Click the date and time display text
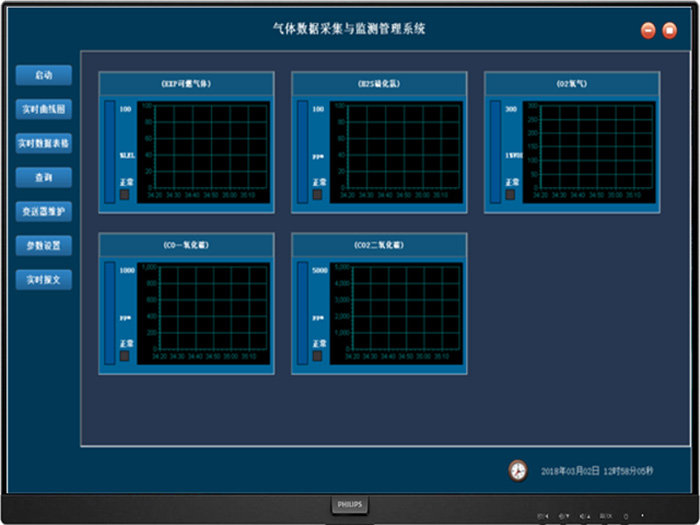Image resolution: width=700 pixels, height=525 pixels. tap(597, 471)
